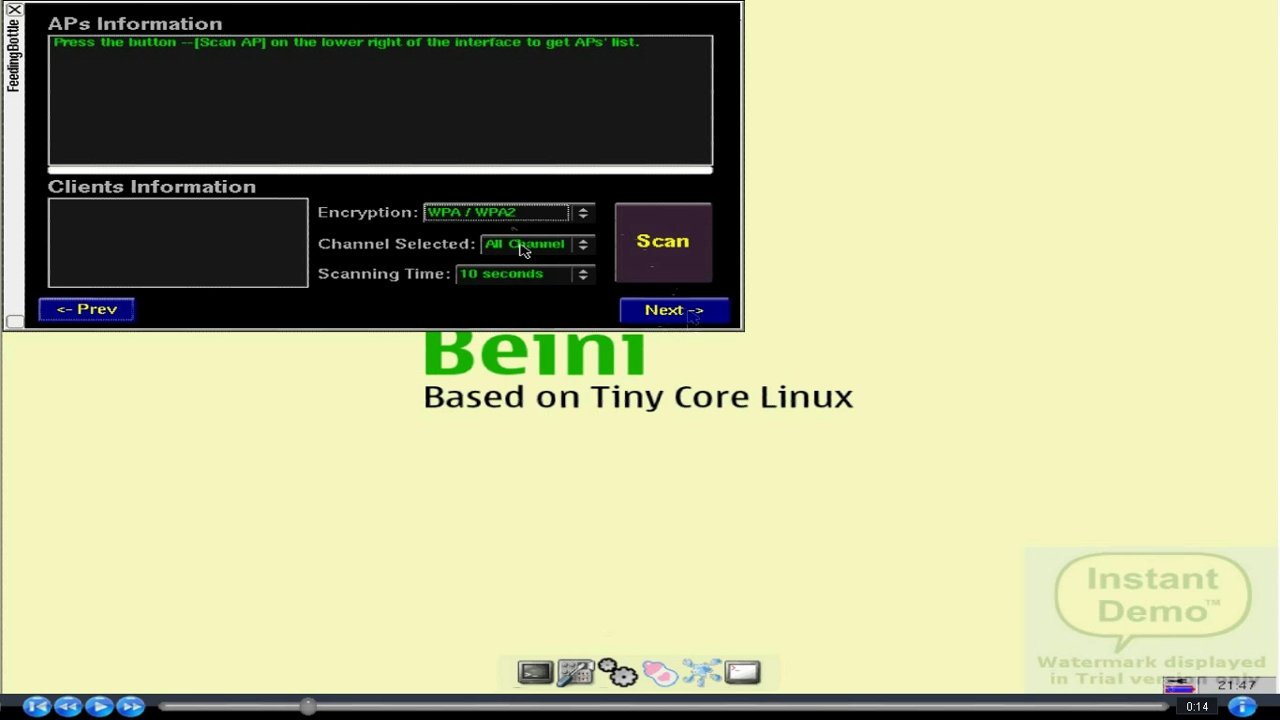Click the 'APs Information' heading

click(135, 24)
